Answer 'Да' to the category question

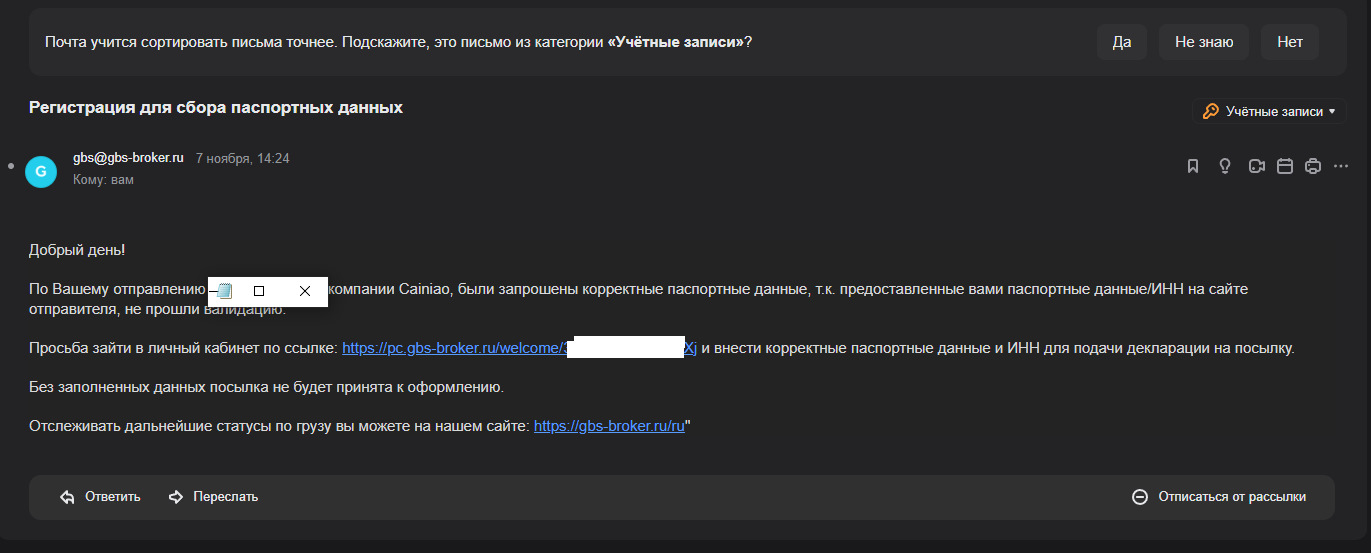pyautogui.click(x=1121, y=42)
